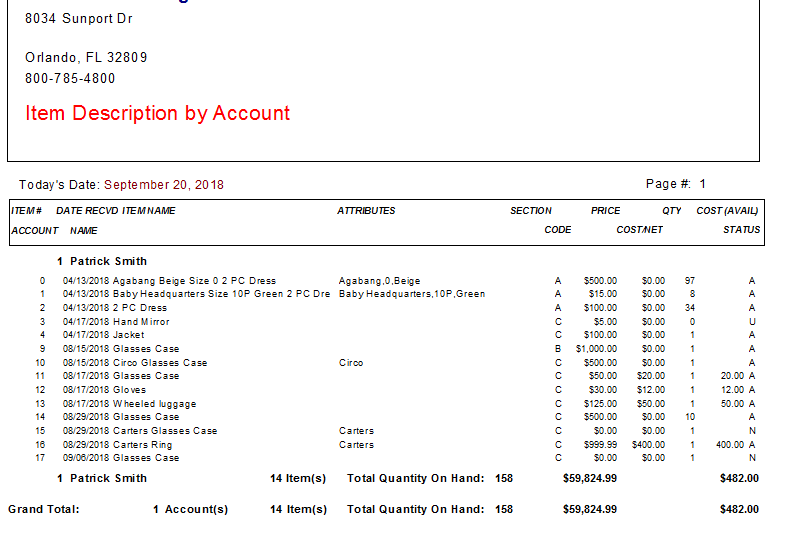Click the STATUS column header

point(742,230)
